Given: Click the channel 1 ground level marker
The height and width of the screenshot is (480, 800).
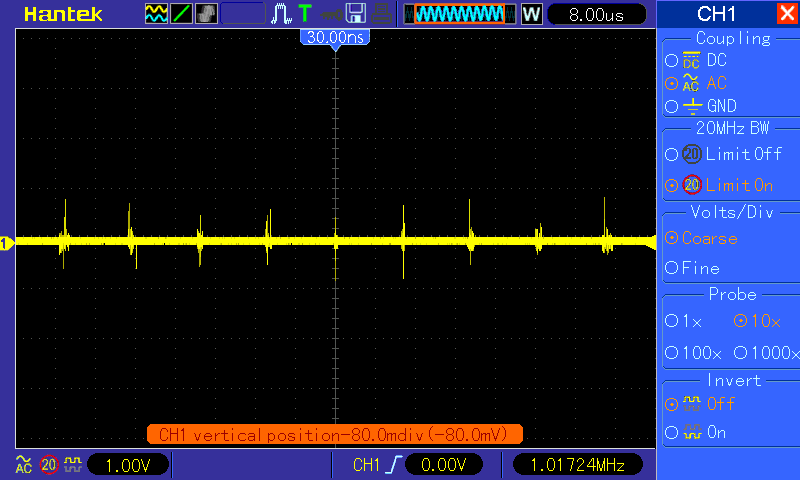Looking at the screenshot, I should click(x=6, y=244).
